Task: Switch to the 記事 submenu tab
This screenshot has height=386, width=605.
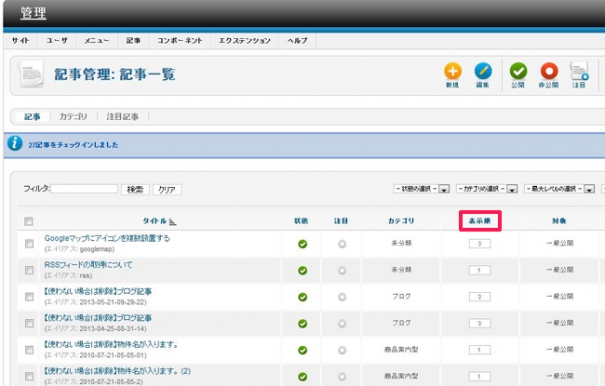Action: (x=32, y=117)
